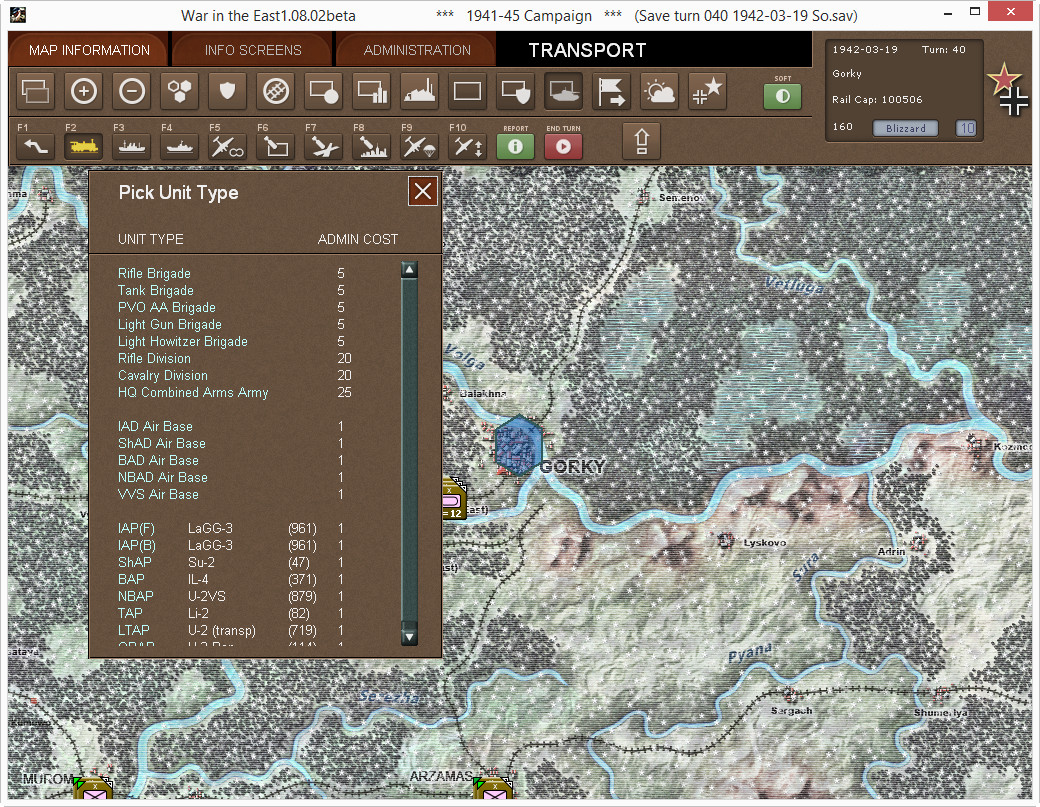Pick TAP Li-2 air unit
This screenshot has width=1040, height=807.
click(231, 613)
